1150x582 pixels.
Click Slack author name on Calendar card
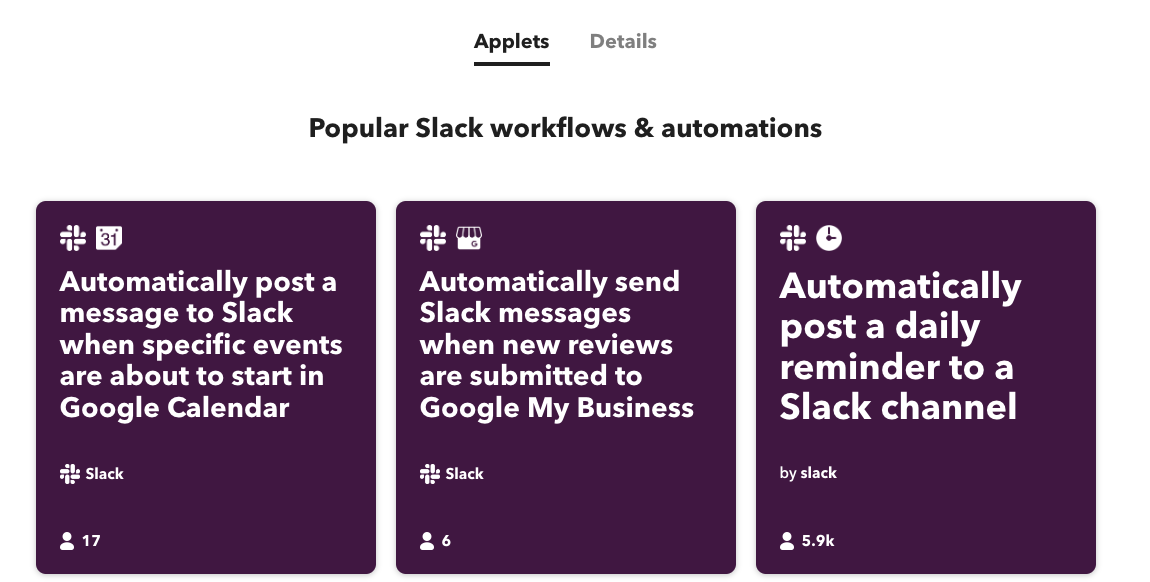pos(105,474)
